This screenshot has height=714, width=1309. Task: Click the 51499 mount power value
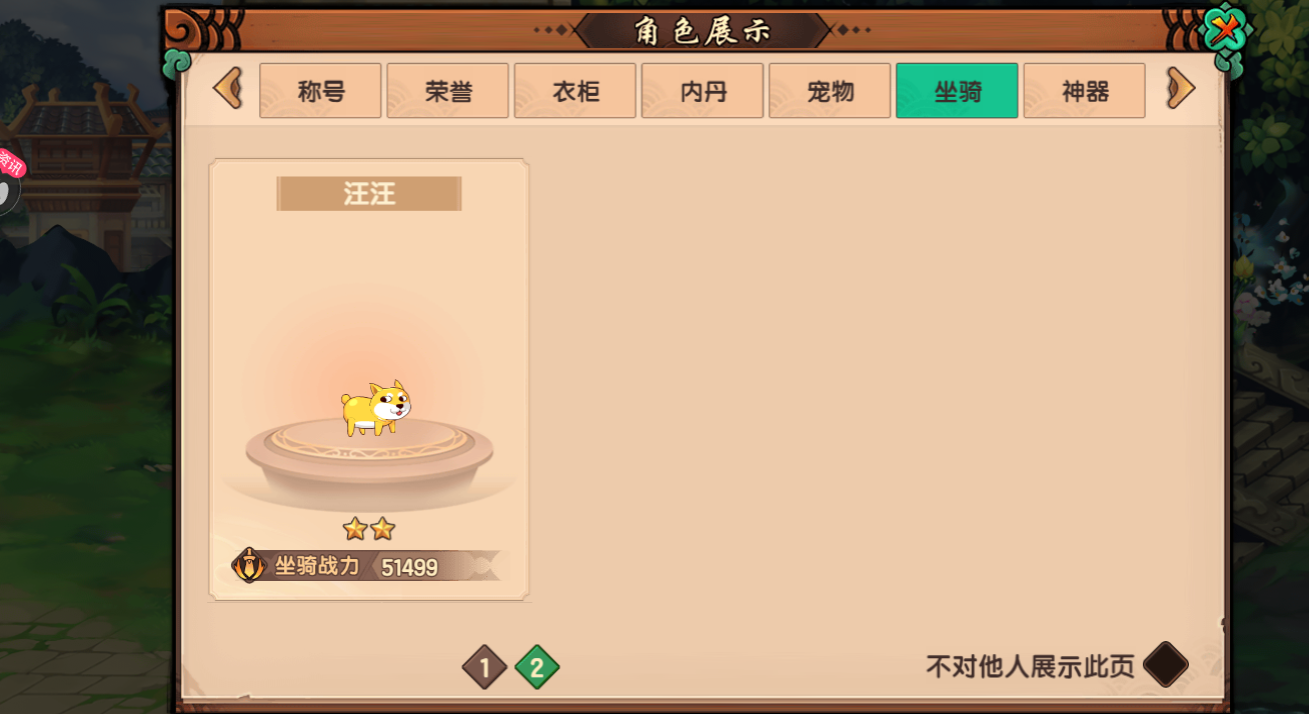click(410, 567)
